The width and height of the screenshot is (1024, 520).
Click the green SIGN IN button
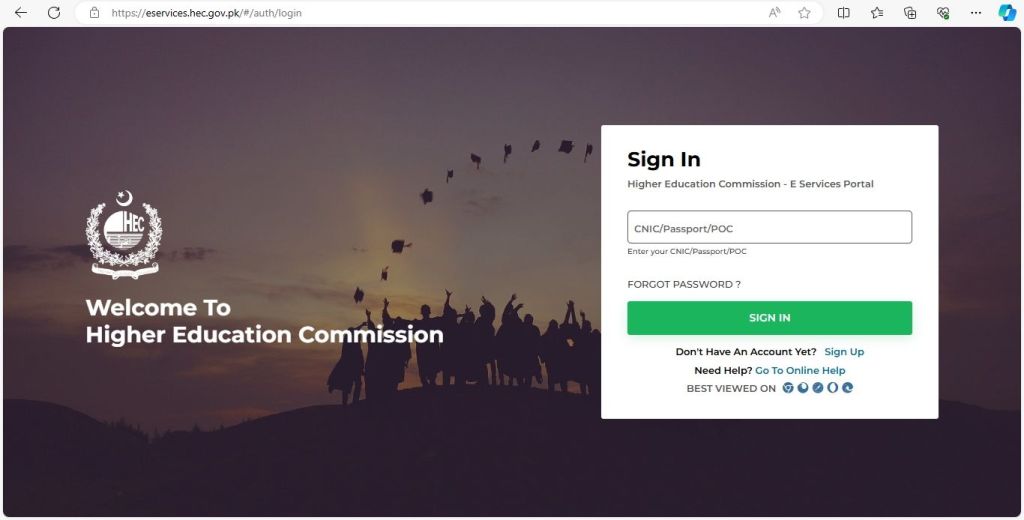769,317
